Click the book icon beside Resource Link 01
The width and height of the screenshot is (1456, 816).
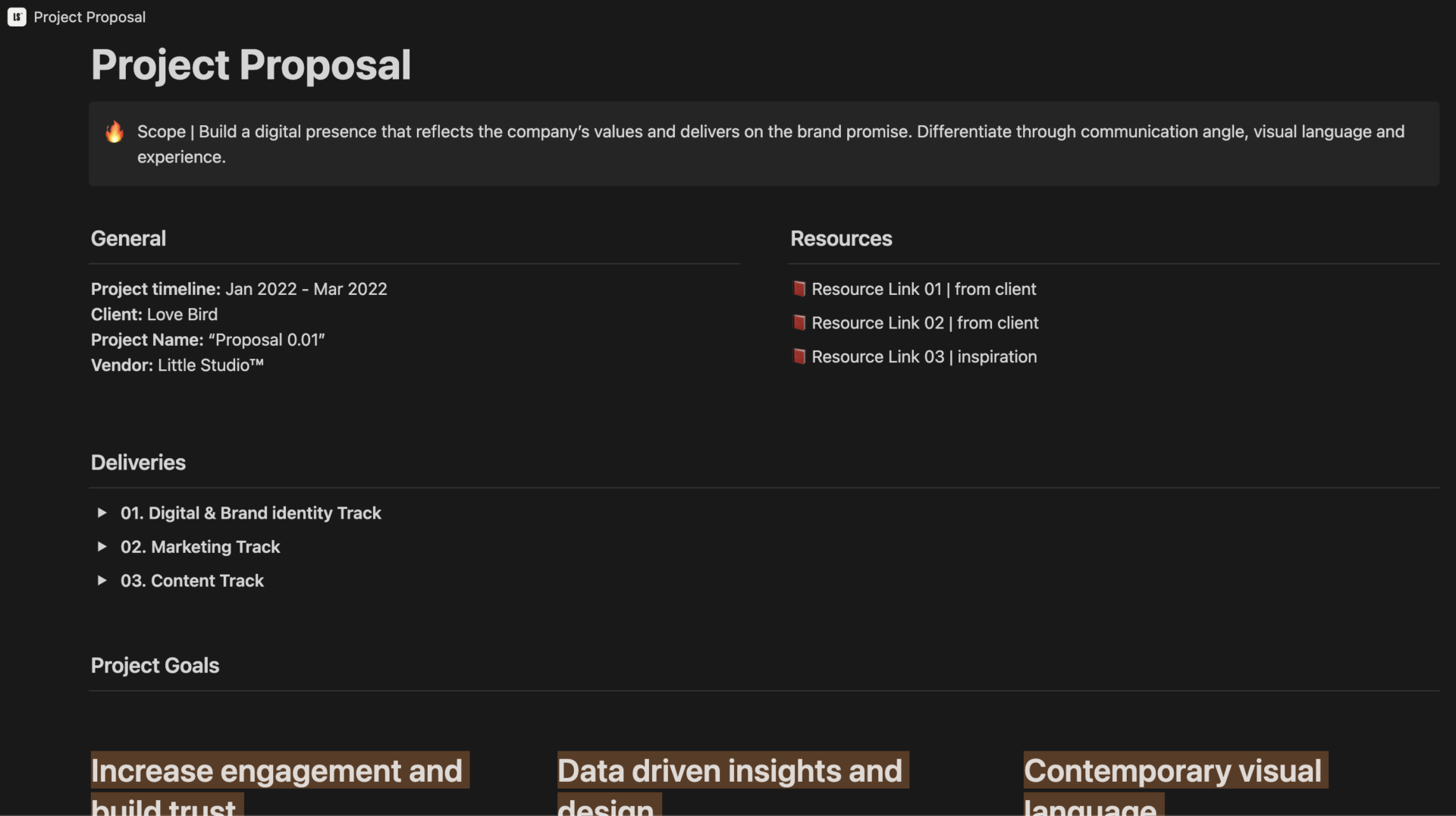(x=799, y=289)
